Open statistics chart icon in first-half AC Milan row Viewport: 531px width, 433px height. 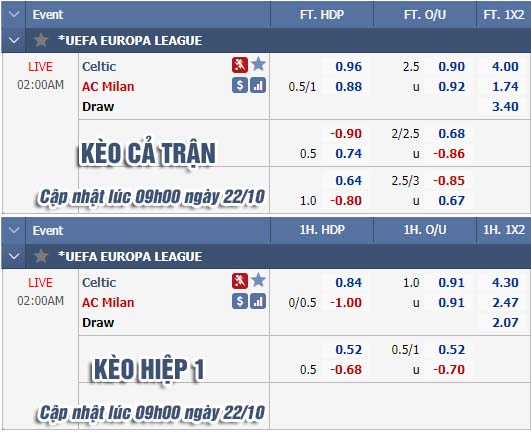click(258, 301)
